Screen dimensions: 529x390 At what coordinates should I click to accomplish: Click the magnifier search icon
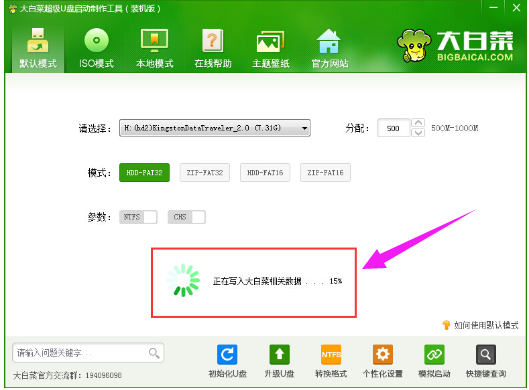click(x=154, y=353)
